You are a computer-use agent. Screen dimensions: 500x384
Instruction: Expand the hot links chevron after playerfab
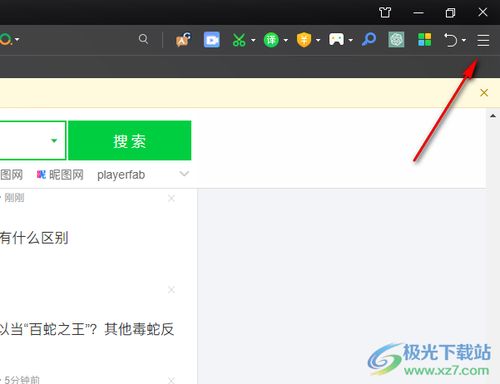[184, 174]
